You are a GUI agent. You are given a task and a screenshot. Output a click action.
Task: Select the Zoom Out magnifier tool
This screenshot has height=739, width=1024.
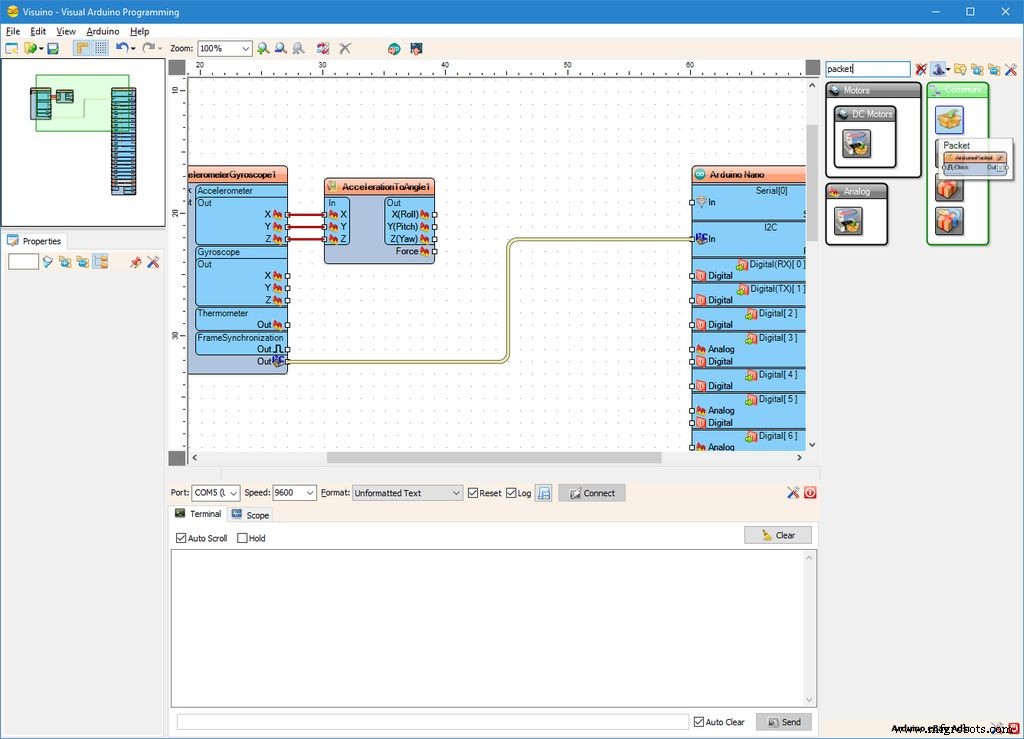point(281,48)
